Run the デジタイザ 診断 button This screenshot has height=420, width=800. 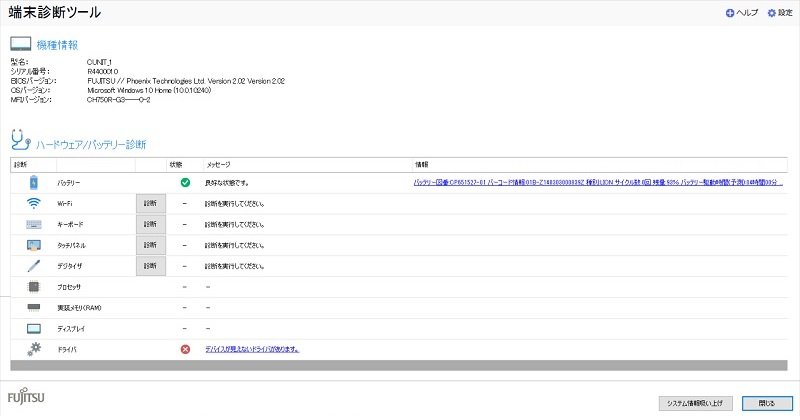[x=151, y=266]
